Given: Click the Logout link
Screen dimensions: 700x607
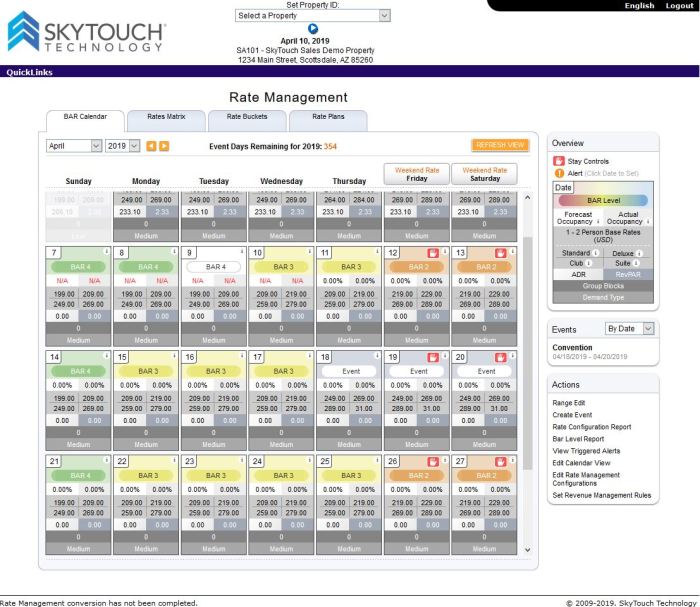Looking at the screenshot, I should 679,5.
